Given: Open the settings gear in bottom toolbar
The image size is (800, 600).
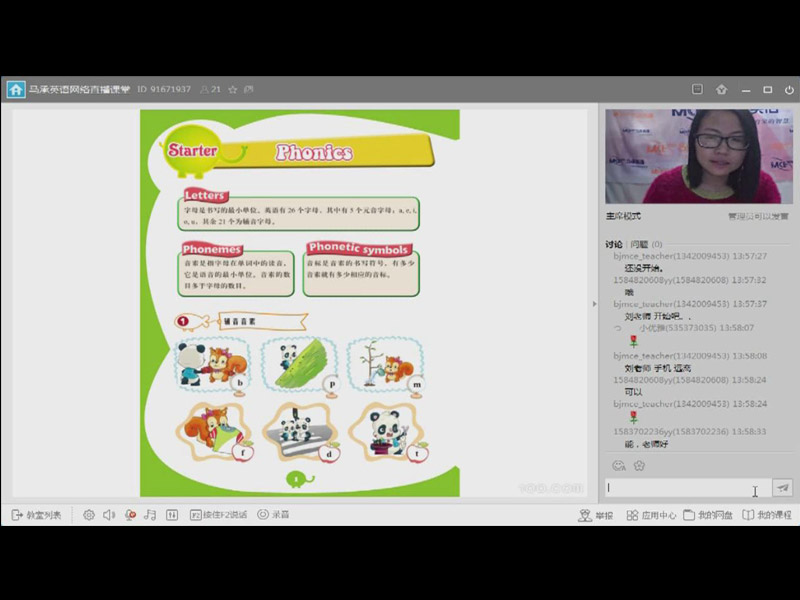Looking at the screenshot, I should [x=89, y=515].
